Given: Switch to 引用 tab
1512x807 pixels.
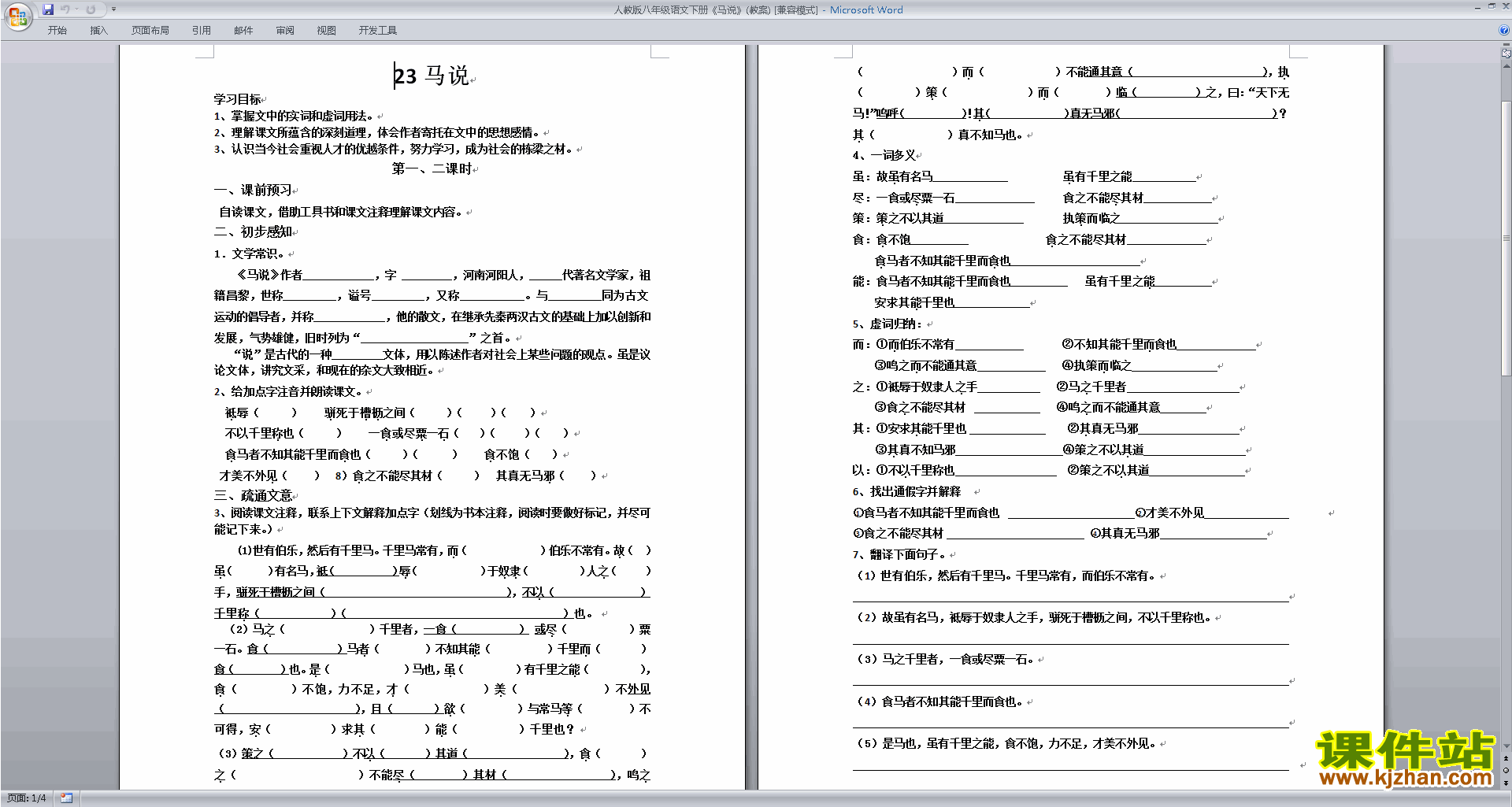Looking at the screenshot, I should click(202, 30).
